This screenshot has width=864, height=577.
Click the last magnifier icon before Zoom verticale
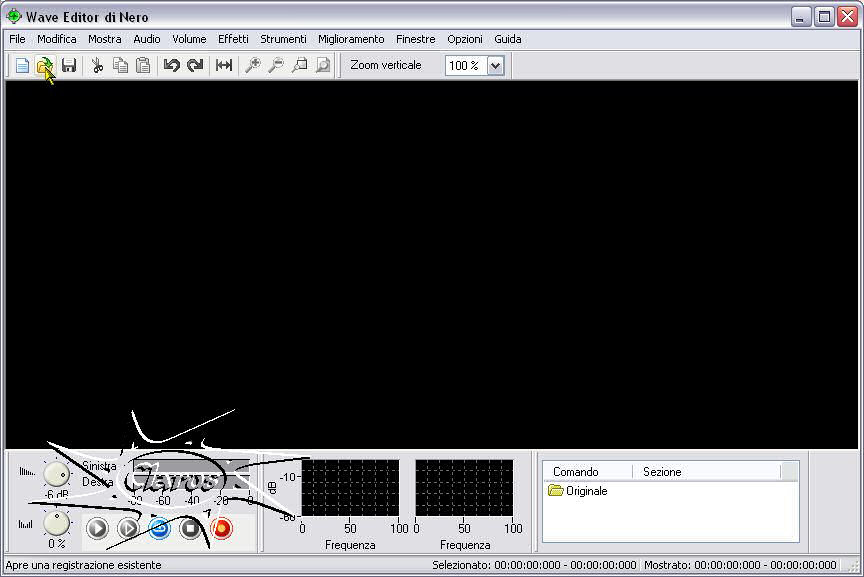(x=323, y=66)
